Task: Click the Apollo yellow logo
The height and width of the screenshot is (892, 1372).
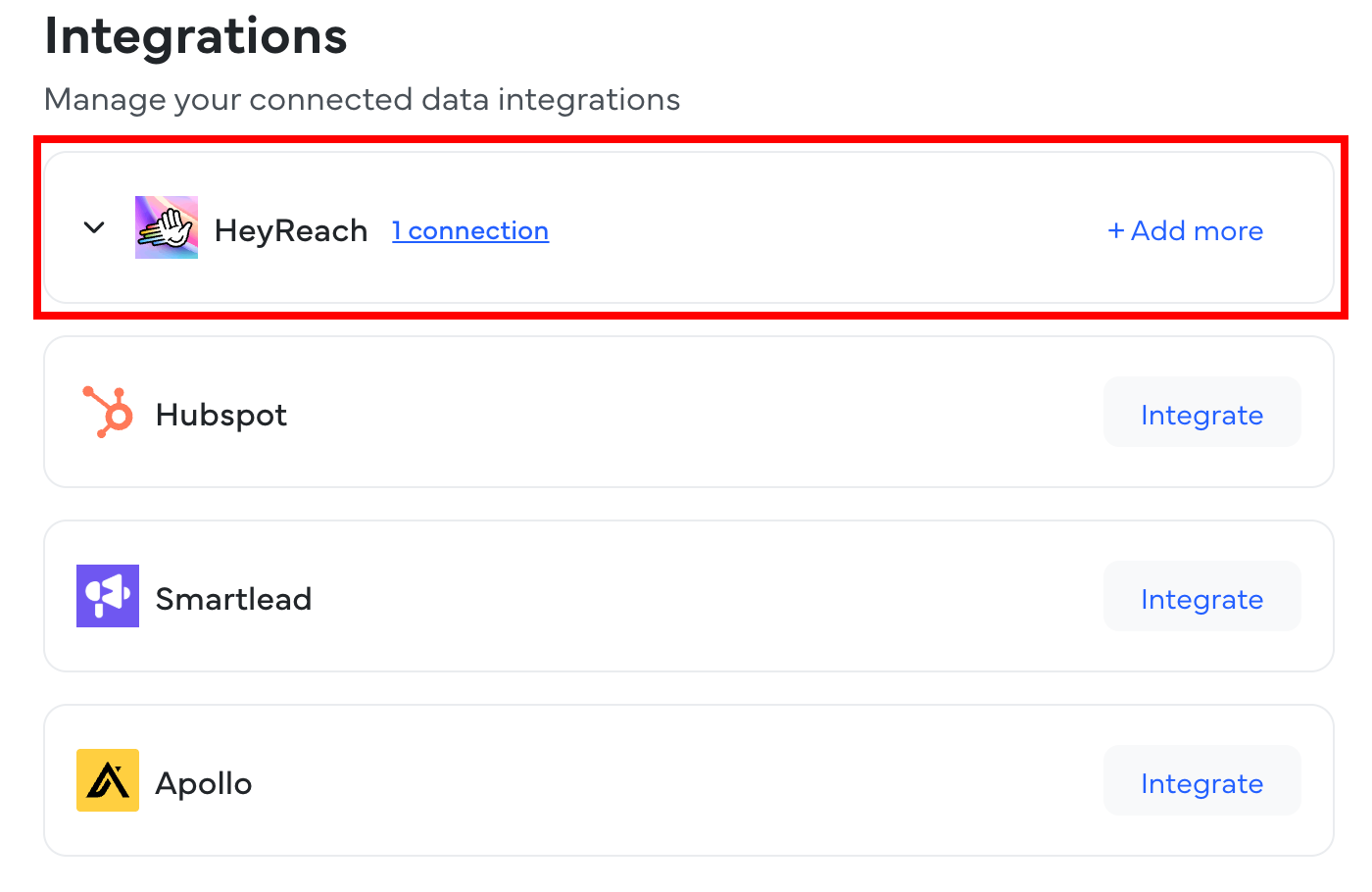Action: pos(108,780)
